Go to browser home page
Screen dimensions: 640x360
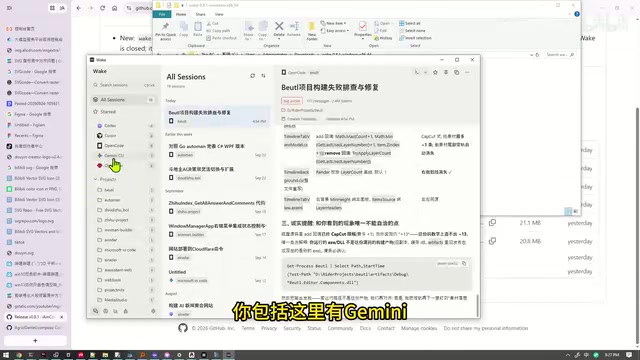[x=115, y=8]
